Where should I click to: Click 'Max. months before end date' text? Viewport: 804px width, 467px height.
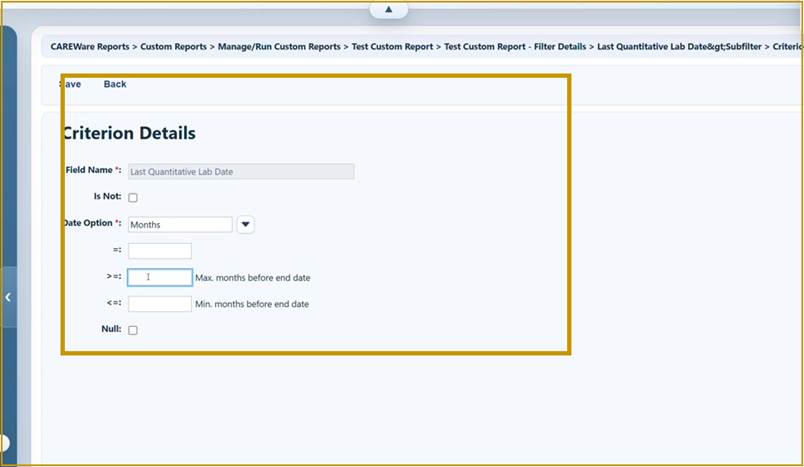253,278
